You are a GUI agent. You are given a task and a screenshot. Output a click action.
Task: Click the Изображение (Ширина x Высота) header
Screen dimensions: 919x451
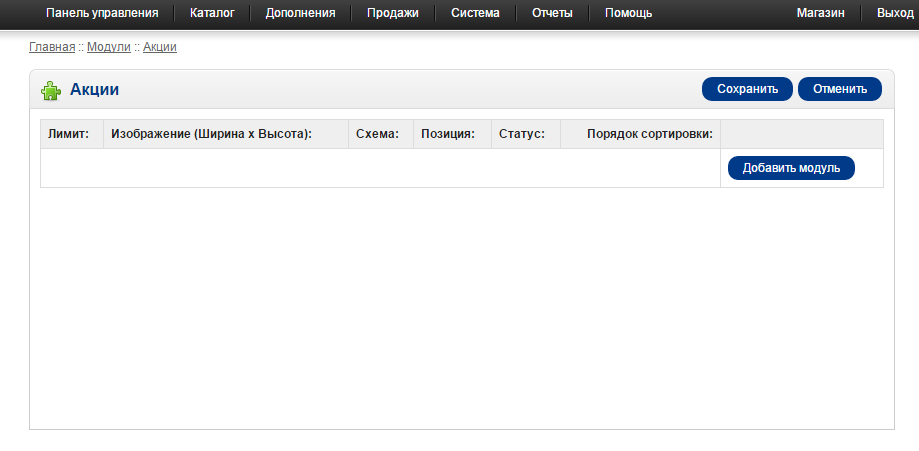pos(212,134)
